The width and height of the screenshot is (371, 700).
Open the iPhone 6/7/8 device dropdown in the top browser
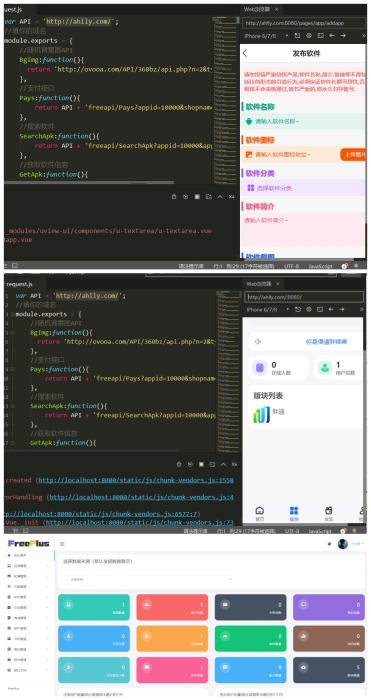pyautogui.click(x=267, y=35)
